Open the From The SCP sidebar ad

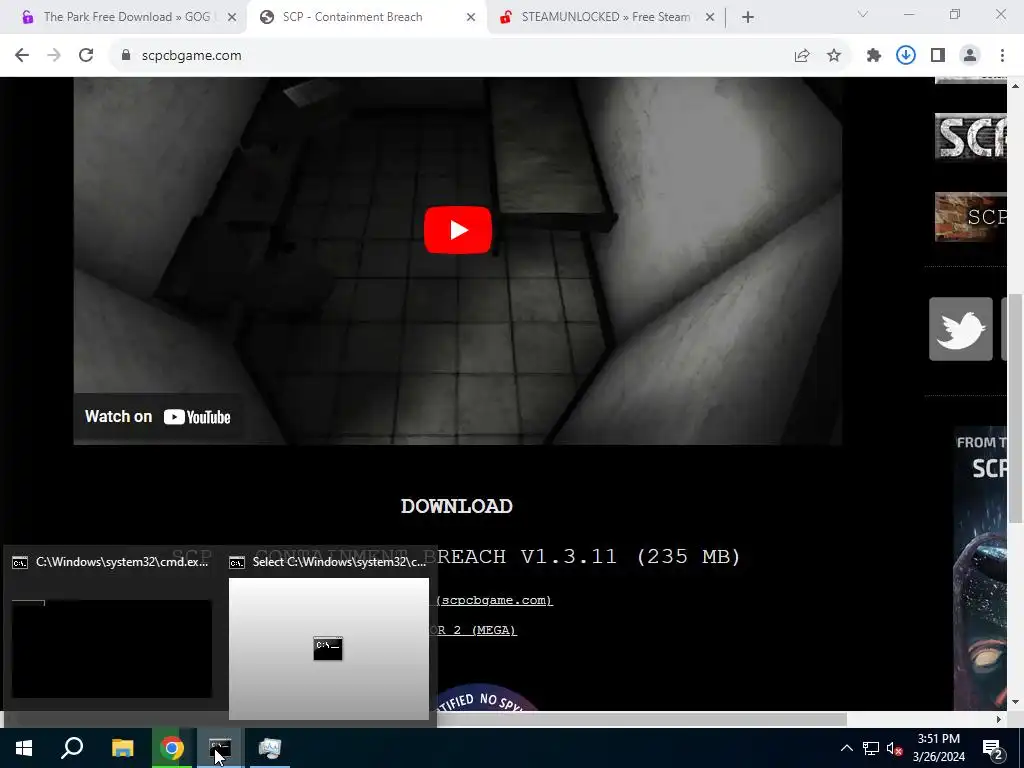pos(980,568)
